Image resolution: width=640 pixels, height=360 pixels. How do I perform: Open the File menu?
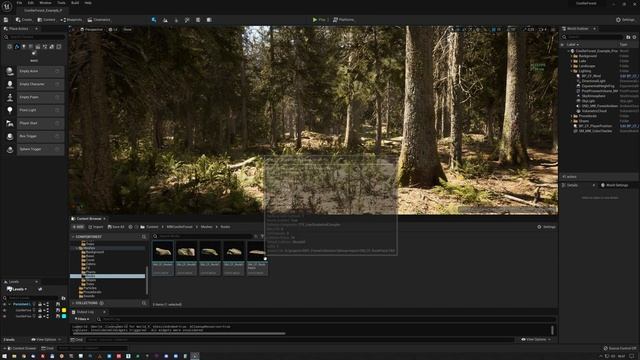pos(19,3)
